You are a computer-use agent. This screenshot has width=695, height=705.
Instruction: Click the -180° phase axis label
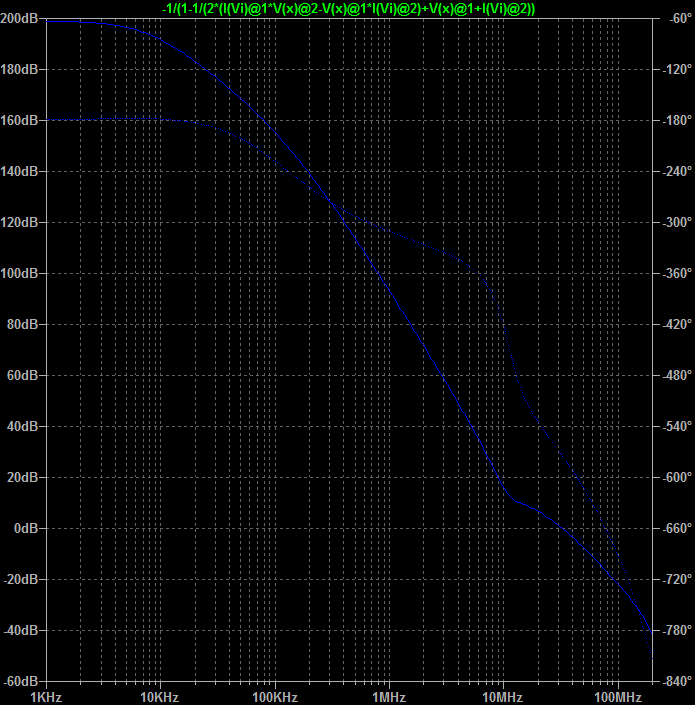pyautogui.click(x=677, y=120)
